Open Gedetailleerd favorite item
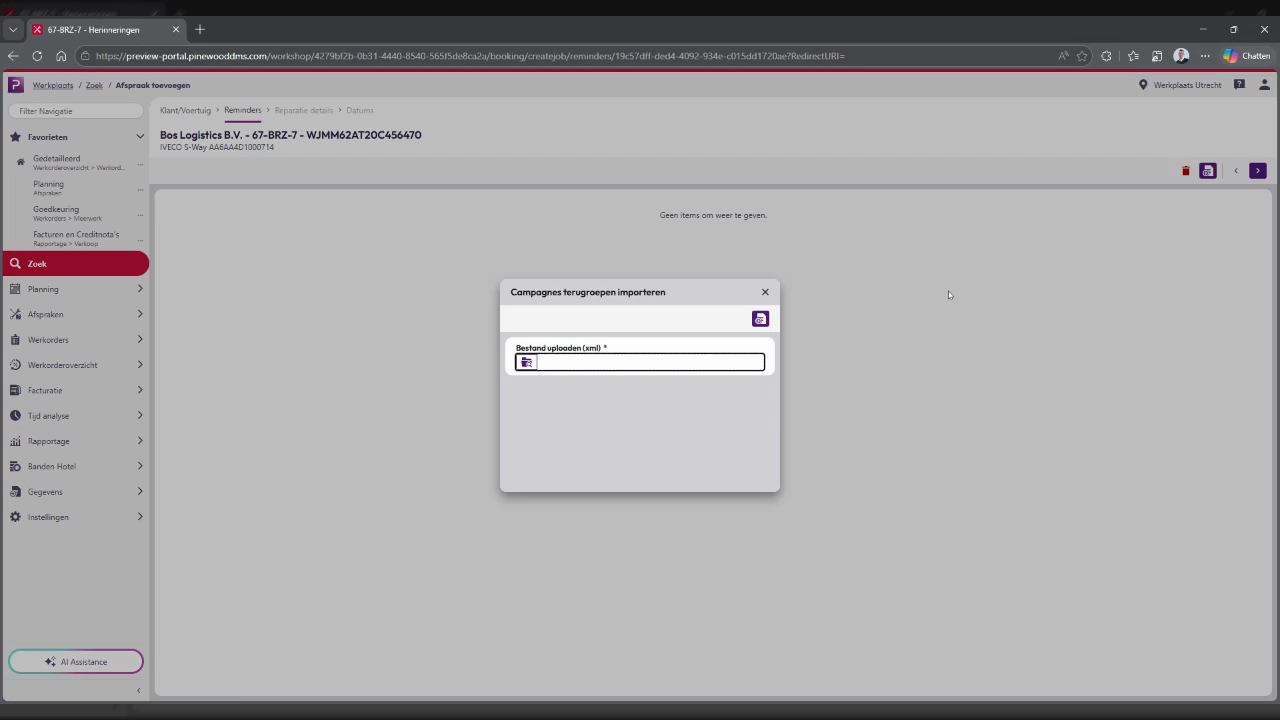 pos(78,162)
